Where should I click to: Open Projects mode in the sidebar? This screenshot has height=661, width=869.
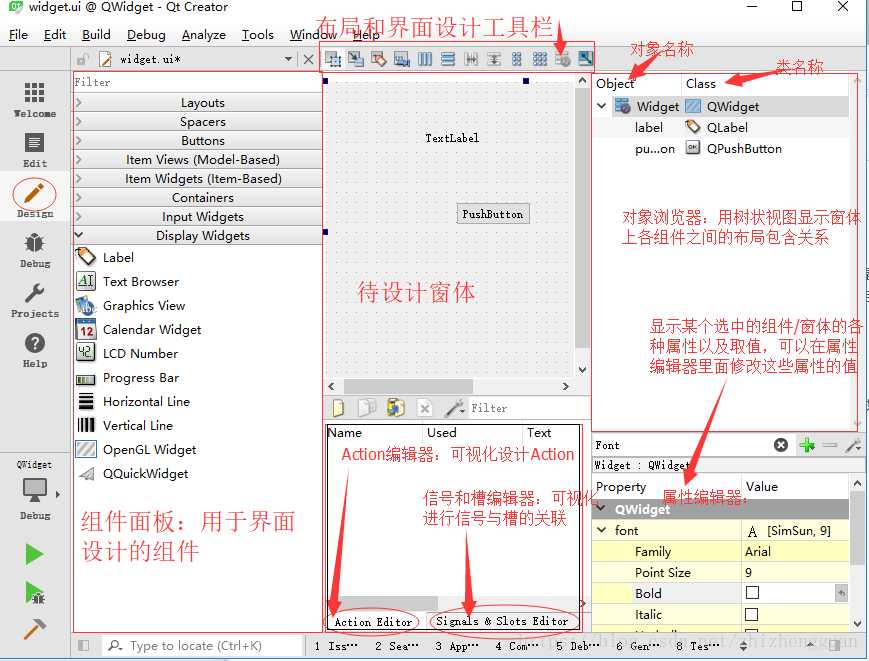(34, 300)
